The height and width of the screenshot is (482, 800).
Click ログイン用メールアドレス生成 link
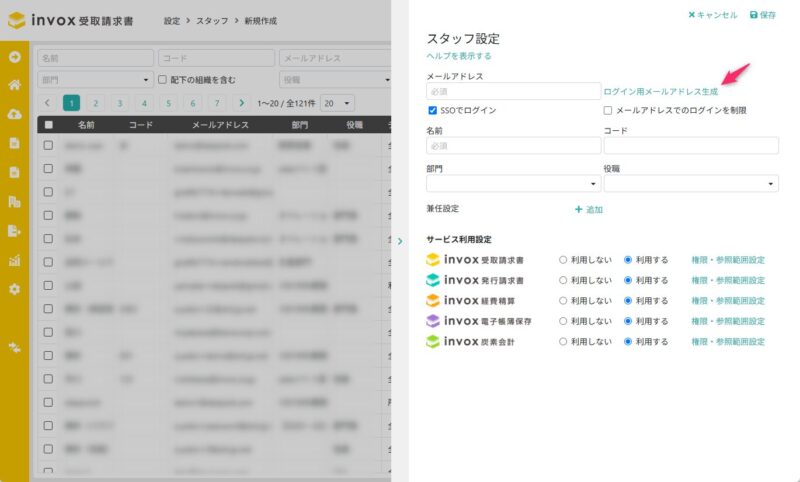click(x=661, y=91)
